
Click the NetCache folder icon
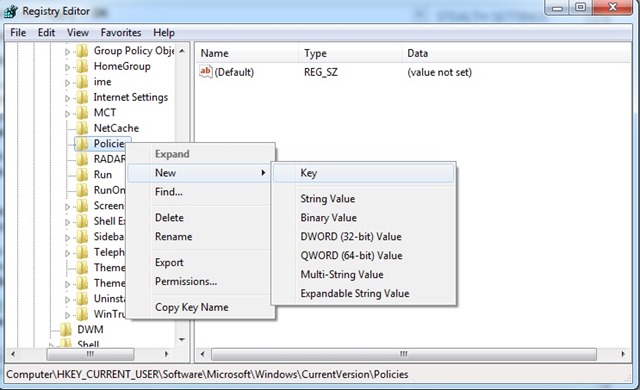(82, 129)
